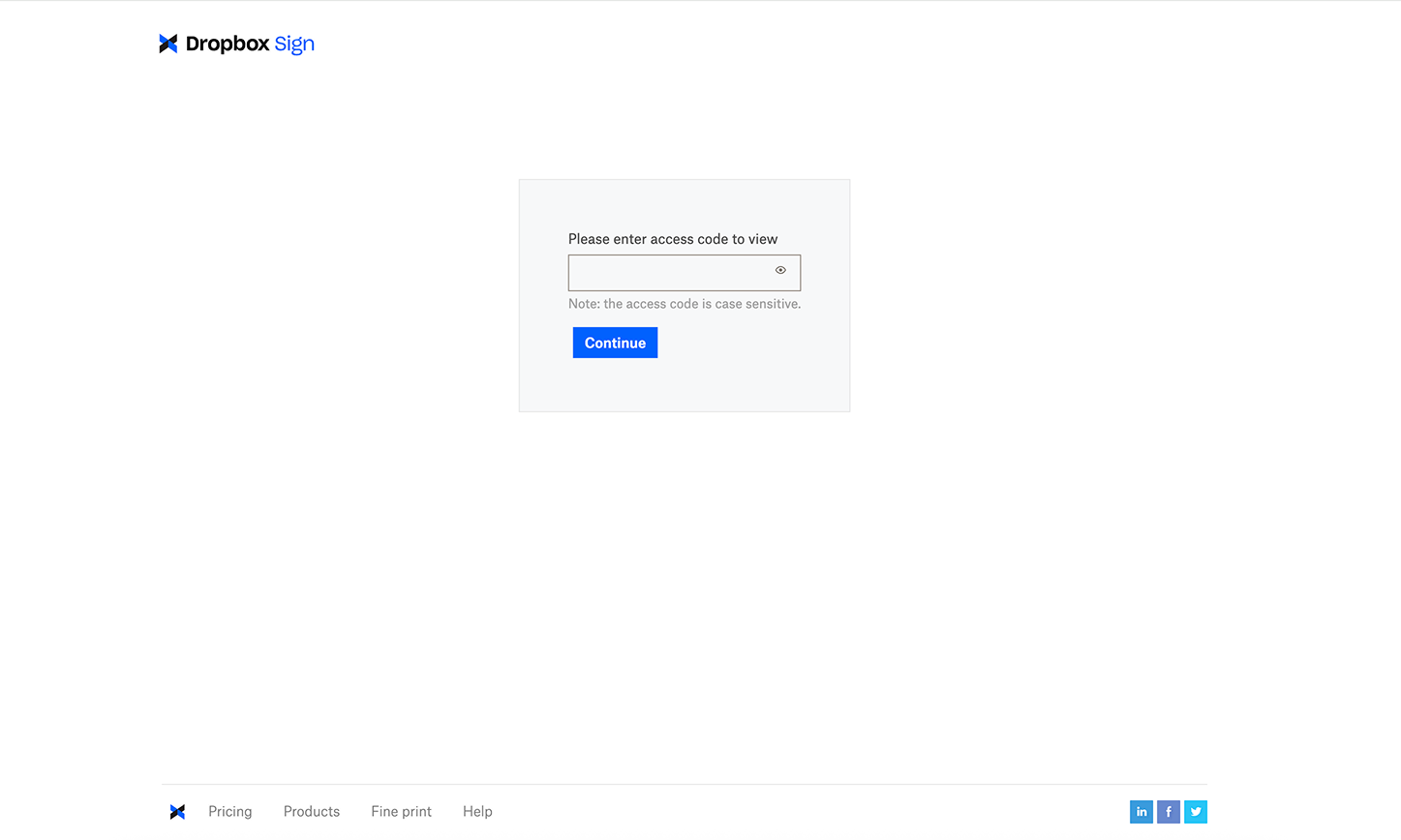Toggle access code visibility with the eye icon

pos(780,272)
